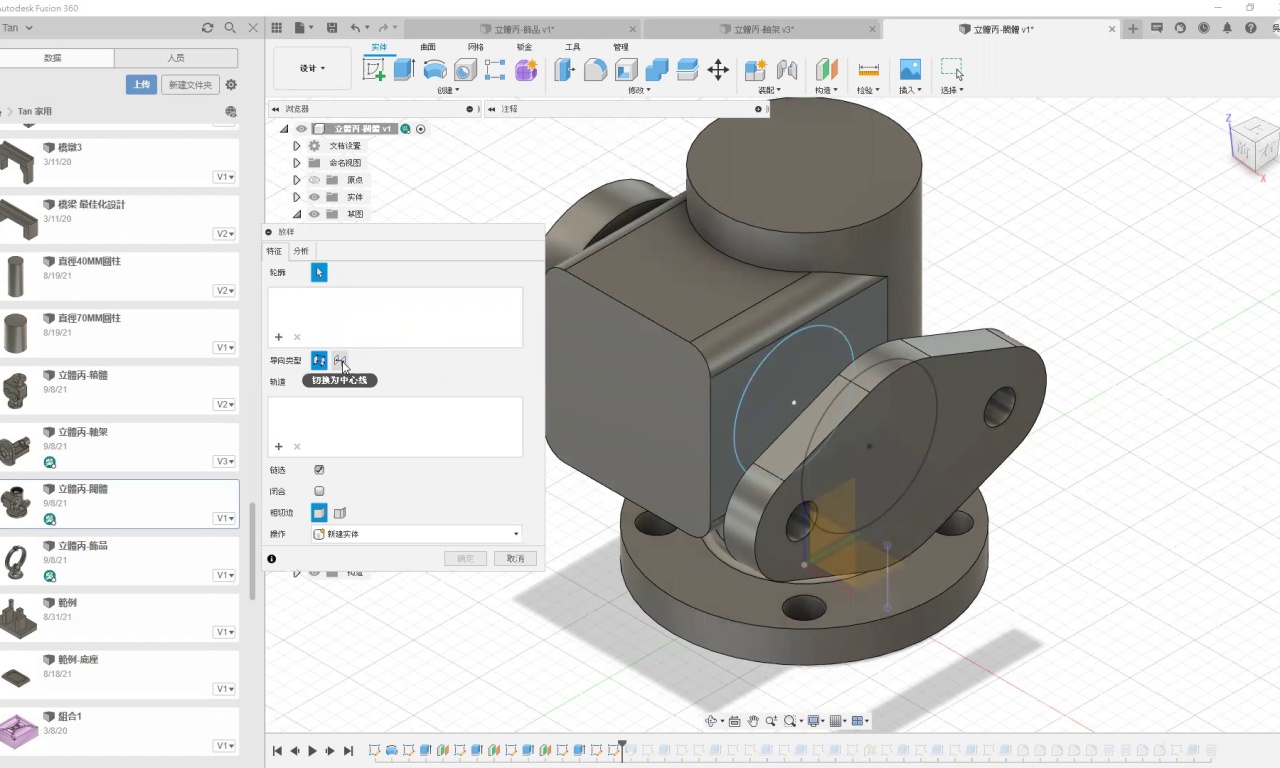1280x768 pixels.
Task: Click the profile selection cursor button
Action: point(319,272)
